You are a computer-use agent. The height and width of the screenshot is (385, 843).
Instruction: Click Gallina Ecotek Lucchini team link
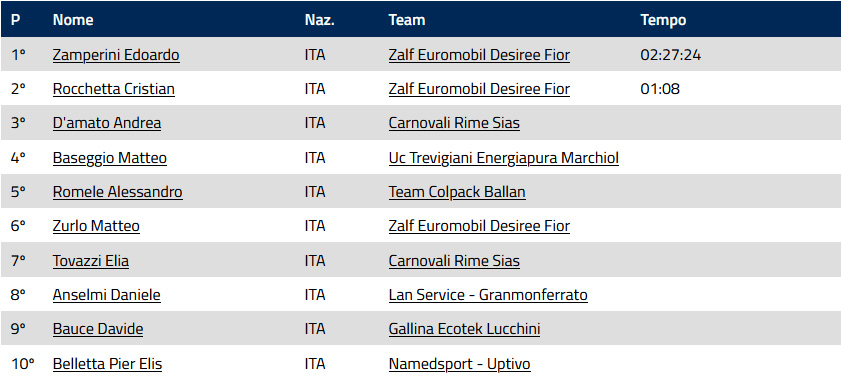pos(465,329)
